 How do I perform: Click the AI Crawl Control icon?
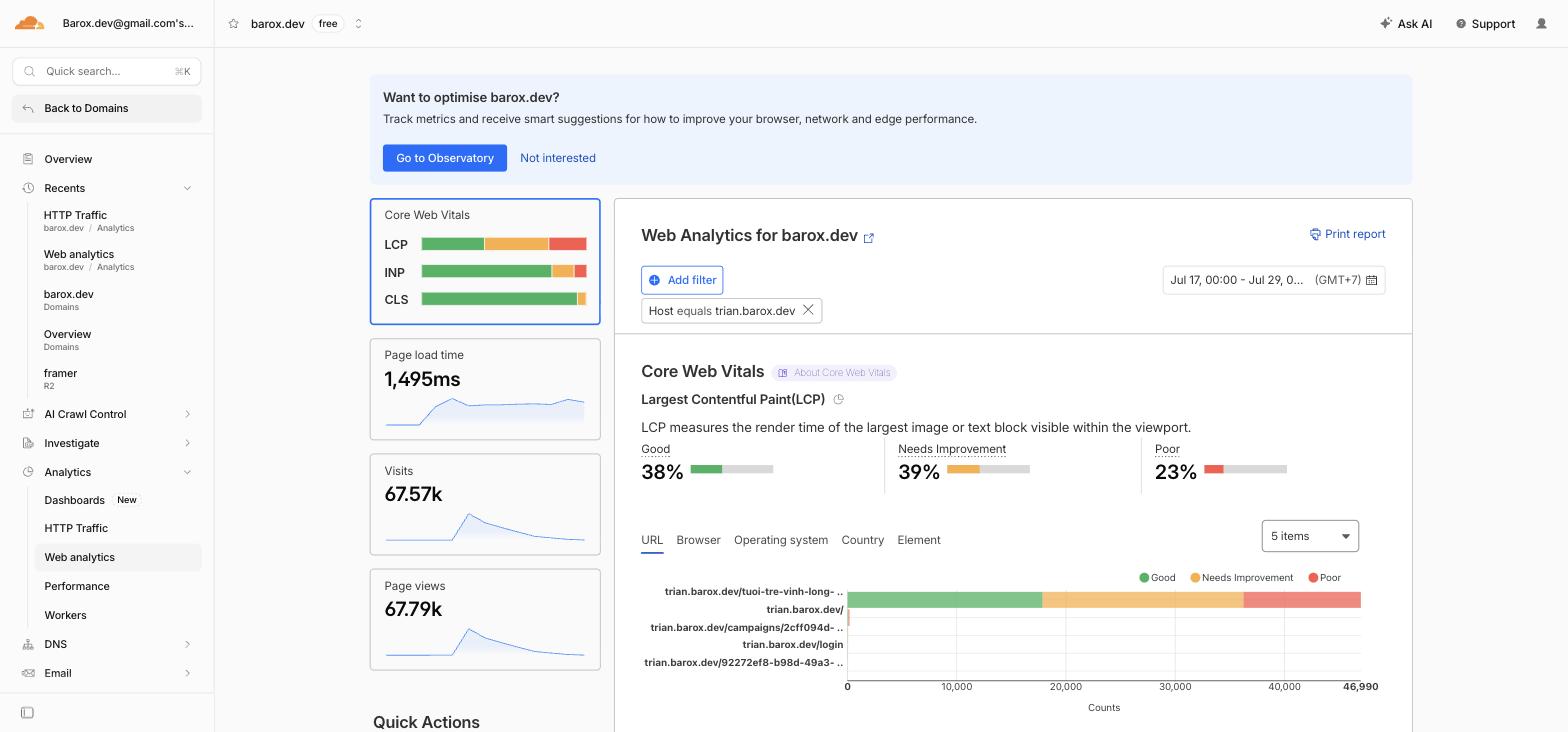tap(28, 414)
